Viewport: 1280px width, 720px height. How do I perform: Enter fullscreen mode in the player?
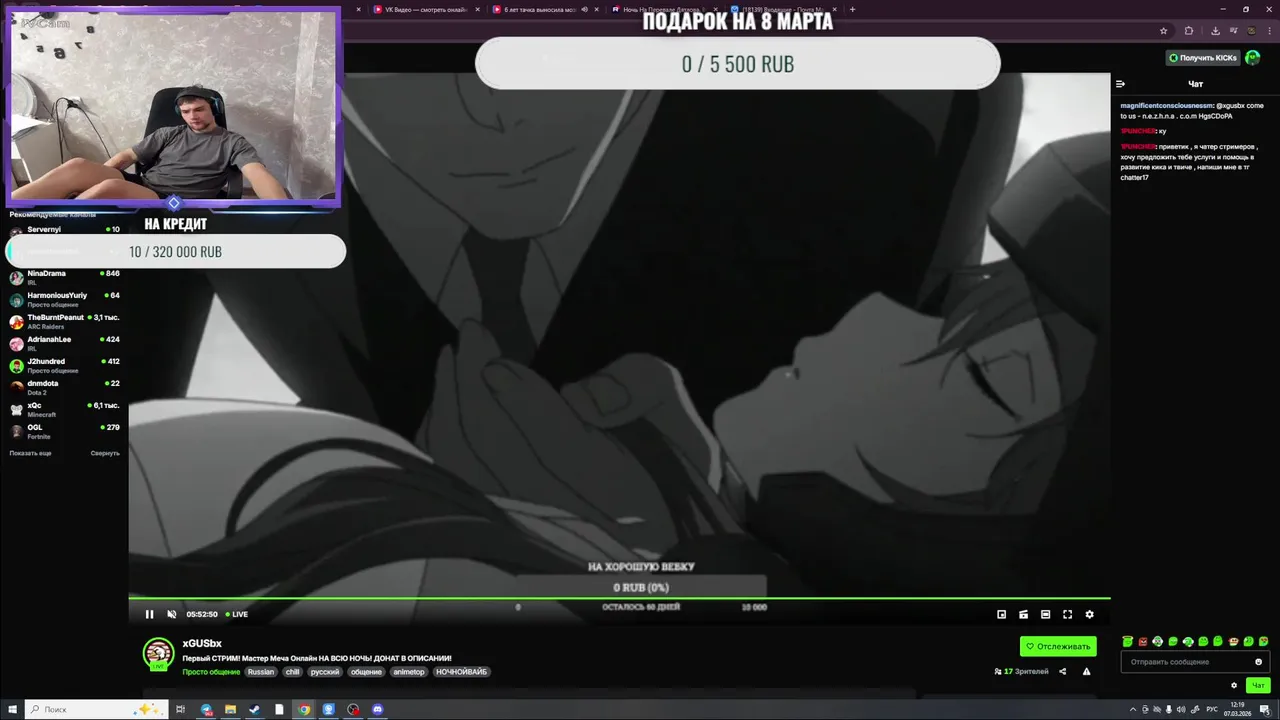(x=1067, y=614)
